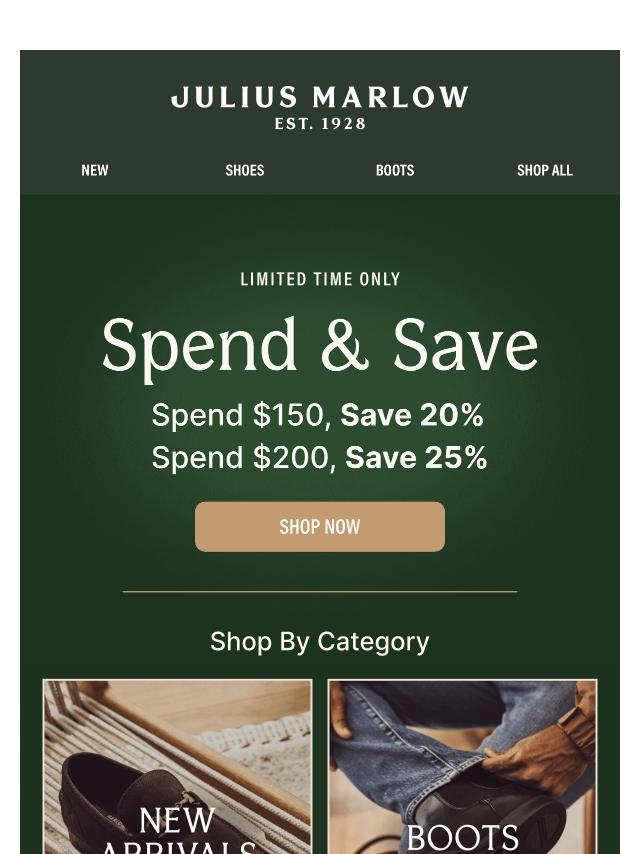Select BOOTS in the top navigation
The height and width of the screenshot is (854, 640).
coord(395,170)
